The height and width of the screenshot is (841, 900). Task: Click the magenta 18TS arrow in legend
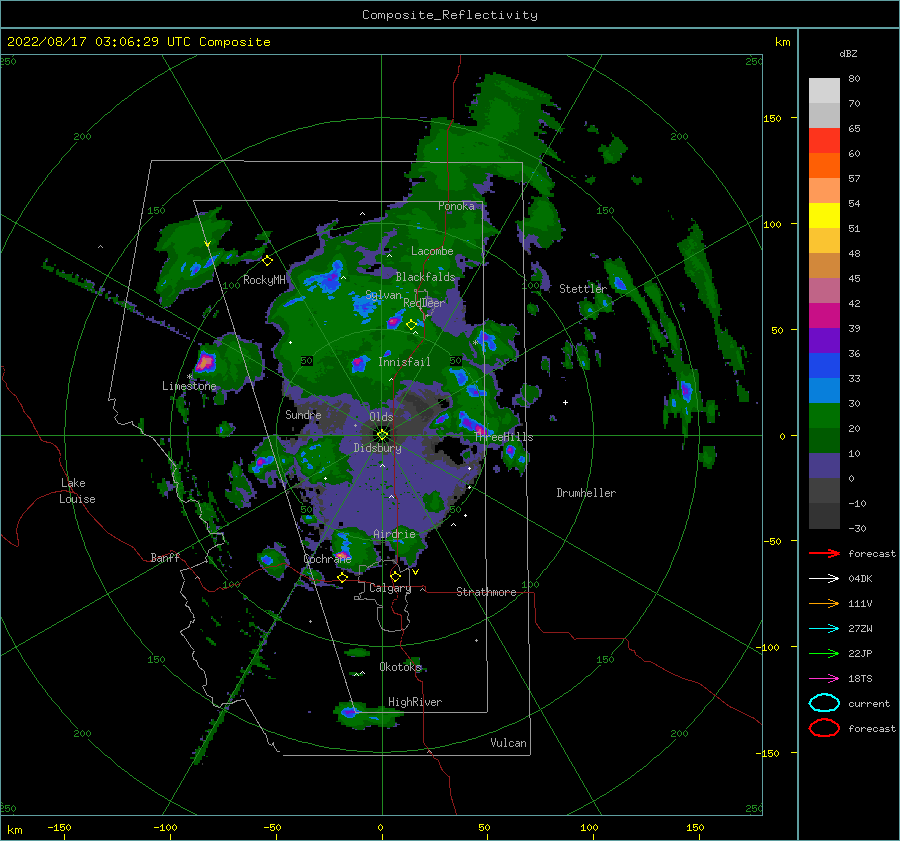tap(824, 679)
